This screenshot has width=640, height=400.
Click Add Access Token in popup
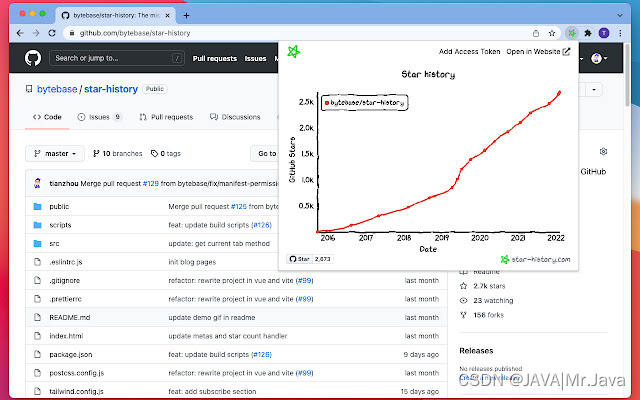pyautogui.click(x=469, y=51)
